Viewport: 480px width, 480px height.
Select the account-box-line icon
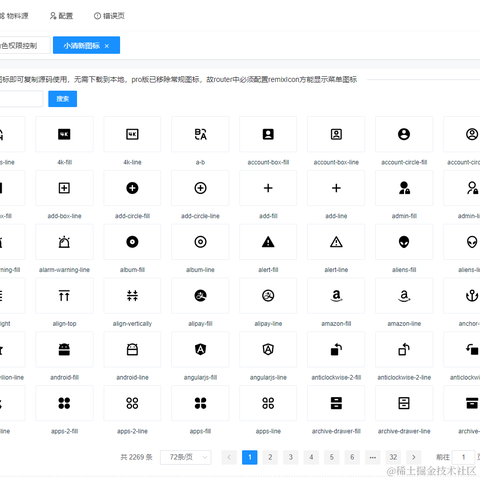click(336, 134)
